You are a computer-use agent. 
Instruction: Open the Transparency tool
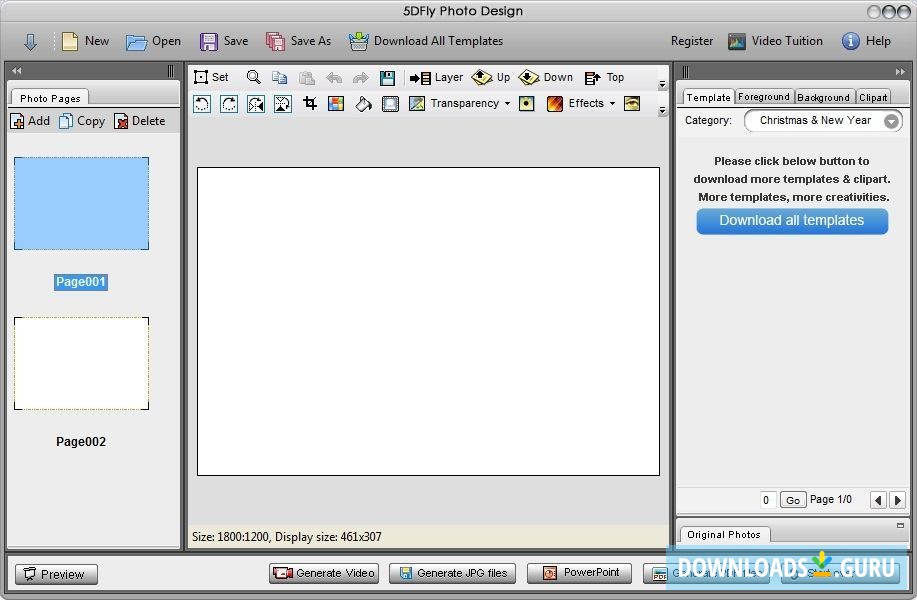tap(454, 104)
